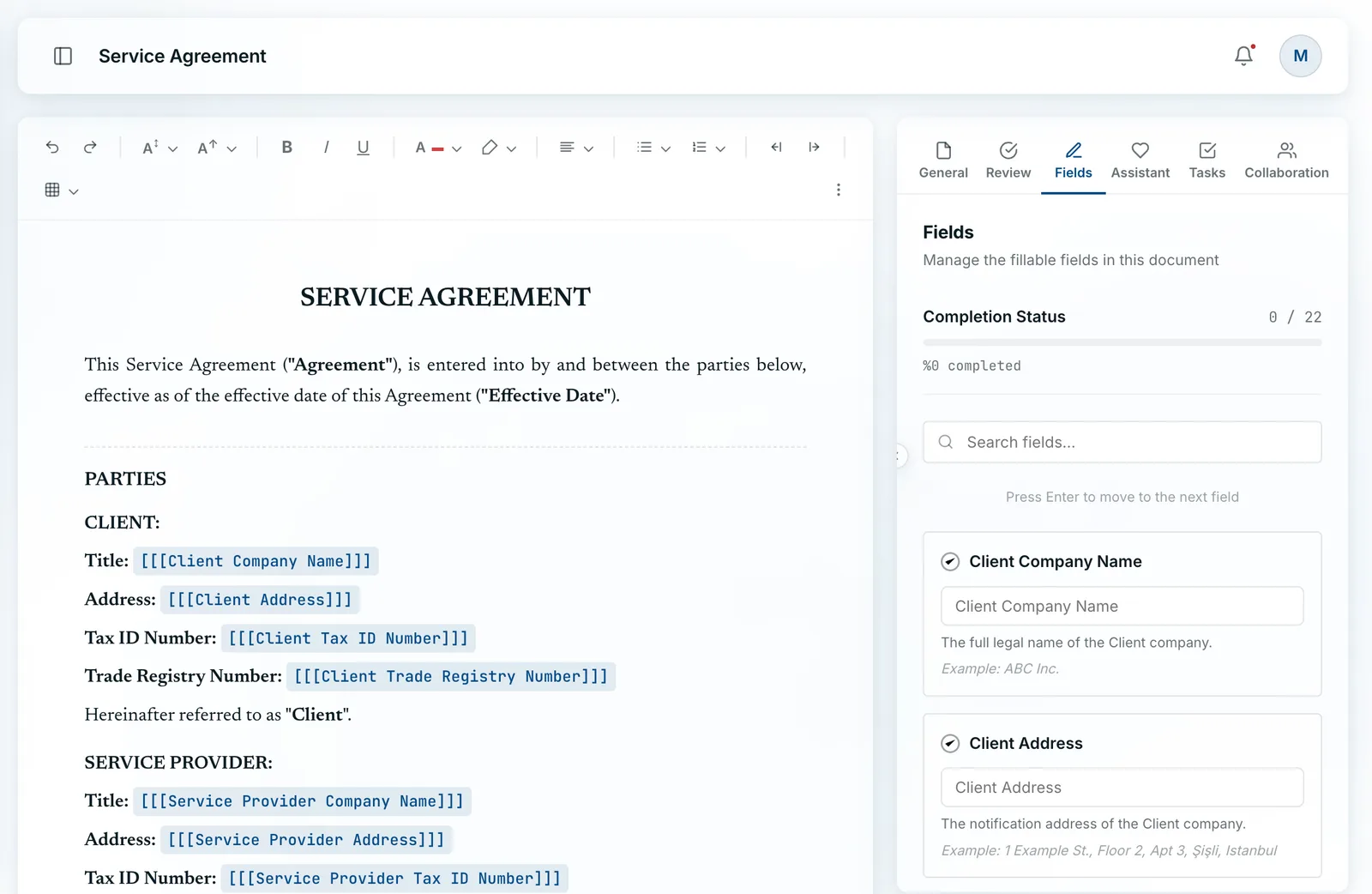
Task: Select the [[[Service Provider Address]]] placeholder
Action: tap(306, 840)
